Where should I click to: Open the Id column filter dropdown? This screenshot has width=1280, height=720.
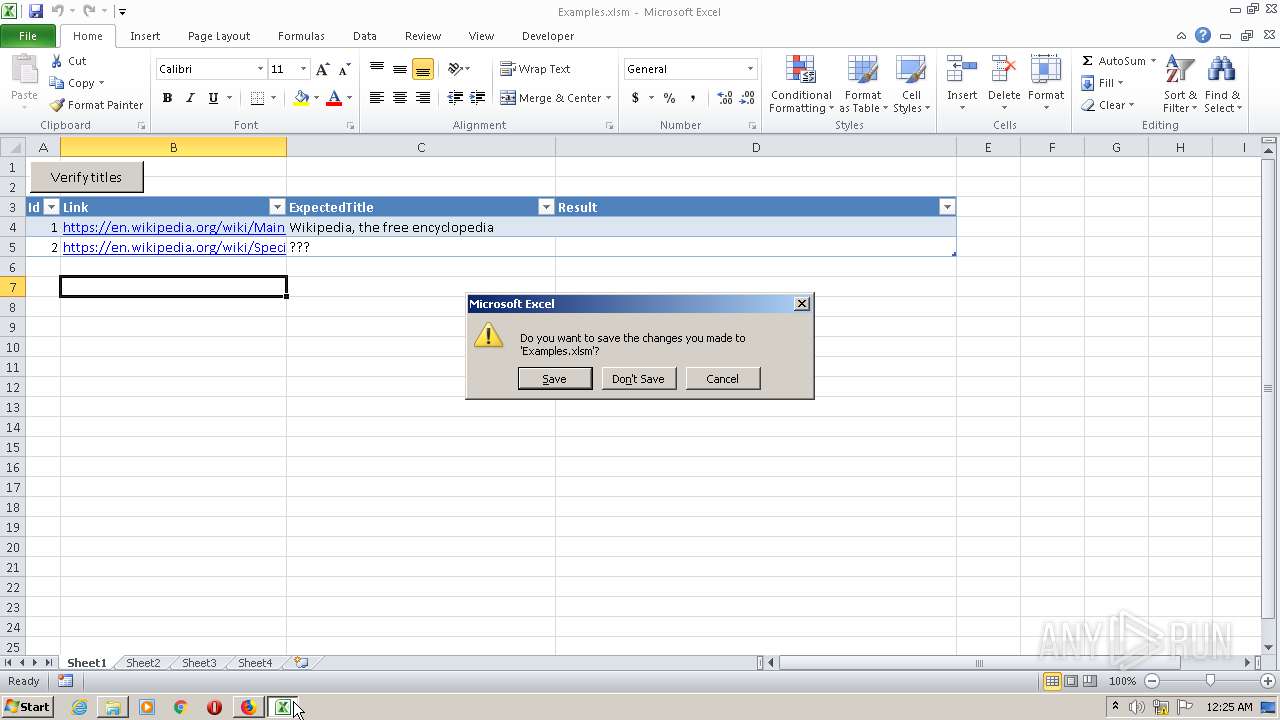52,207
